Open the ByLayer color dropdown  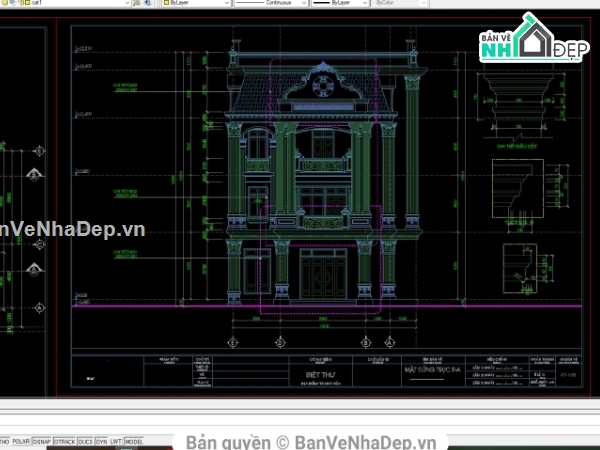228,4
